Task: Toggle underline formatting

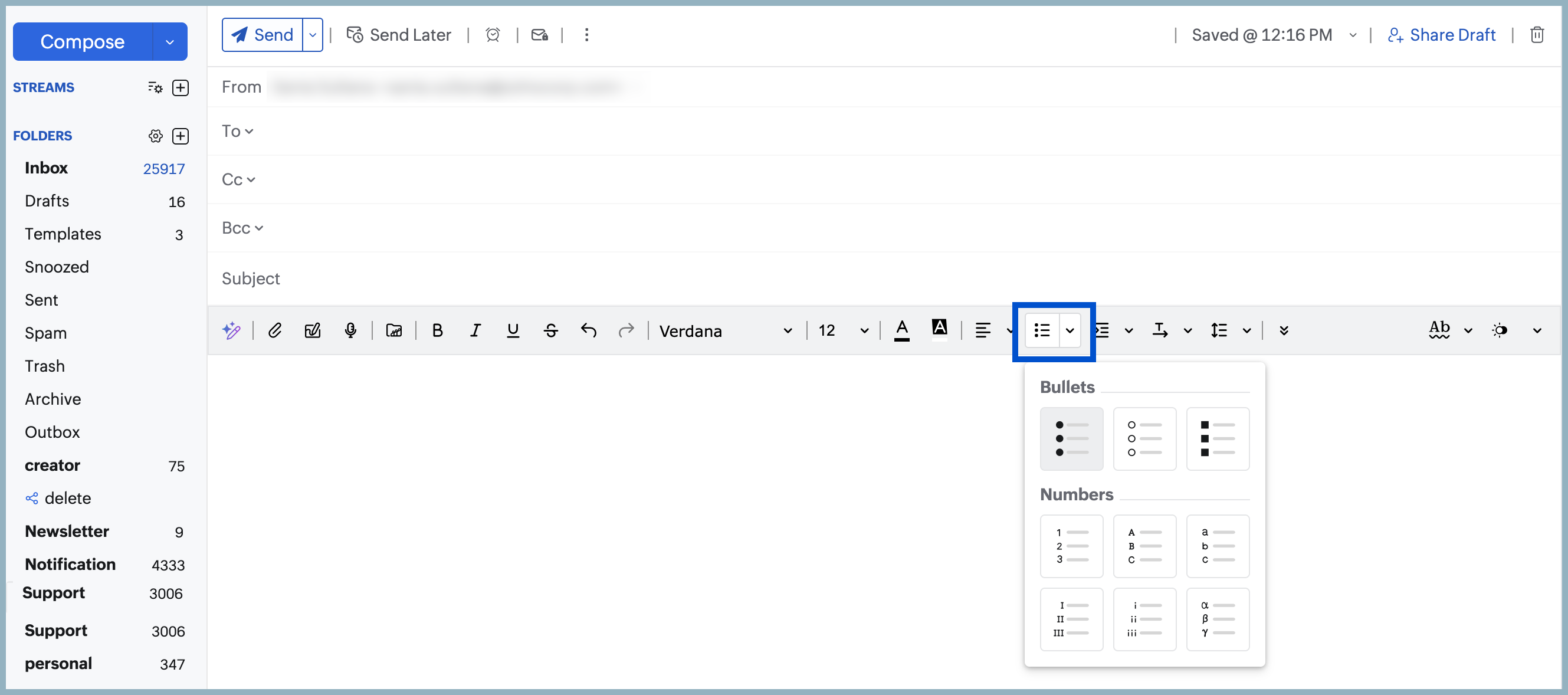Action: click(513, 330)
